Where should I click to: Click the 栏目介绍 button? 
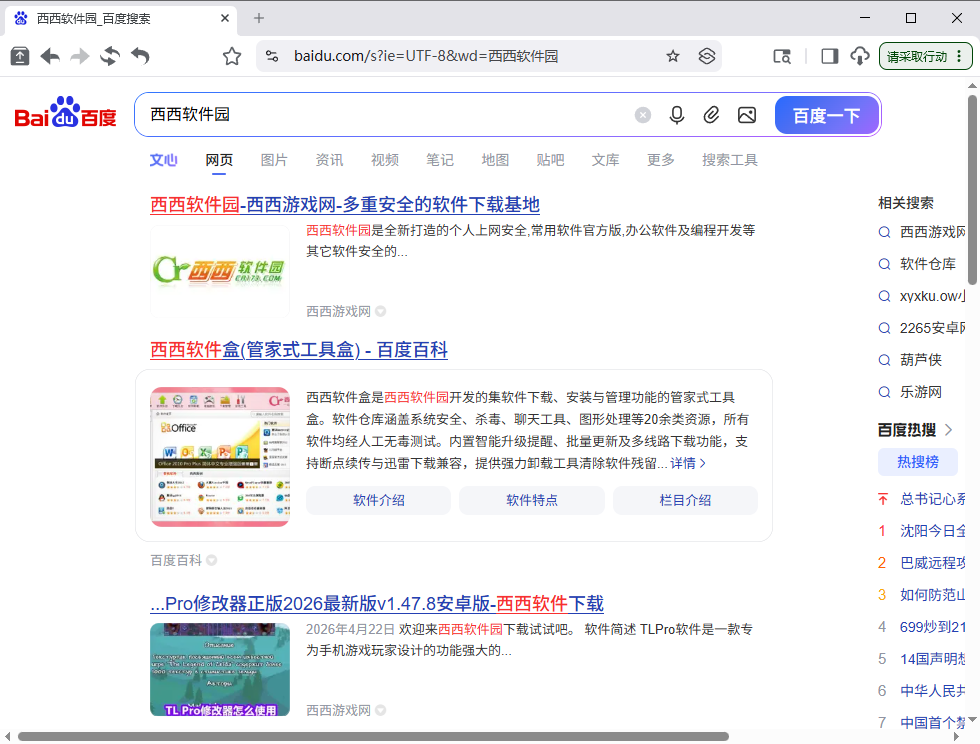click(x=685, y=500)
